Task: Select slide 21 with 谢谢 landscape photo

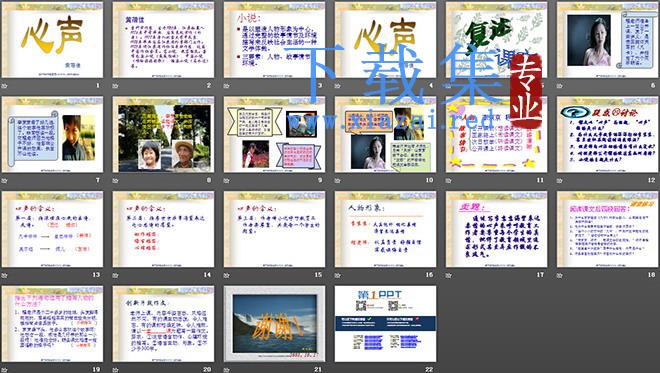Action: 274,324
